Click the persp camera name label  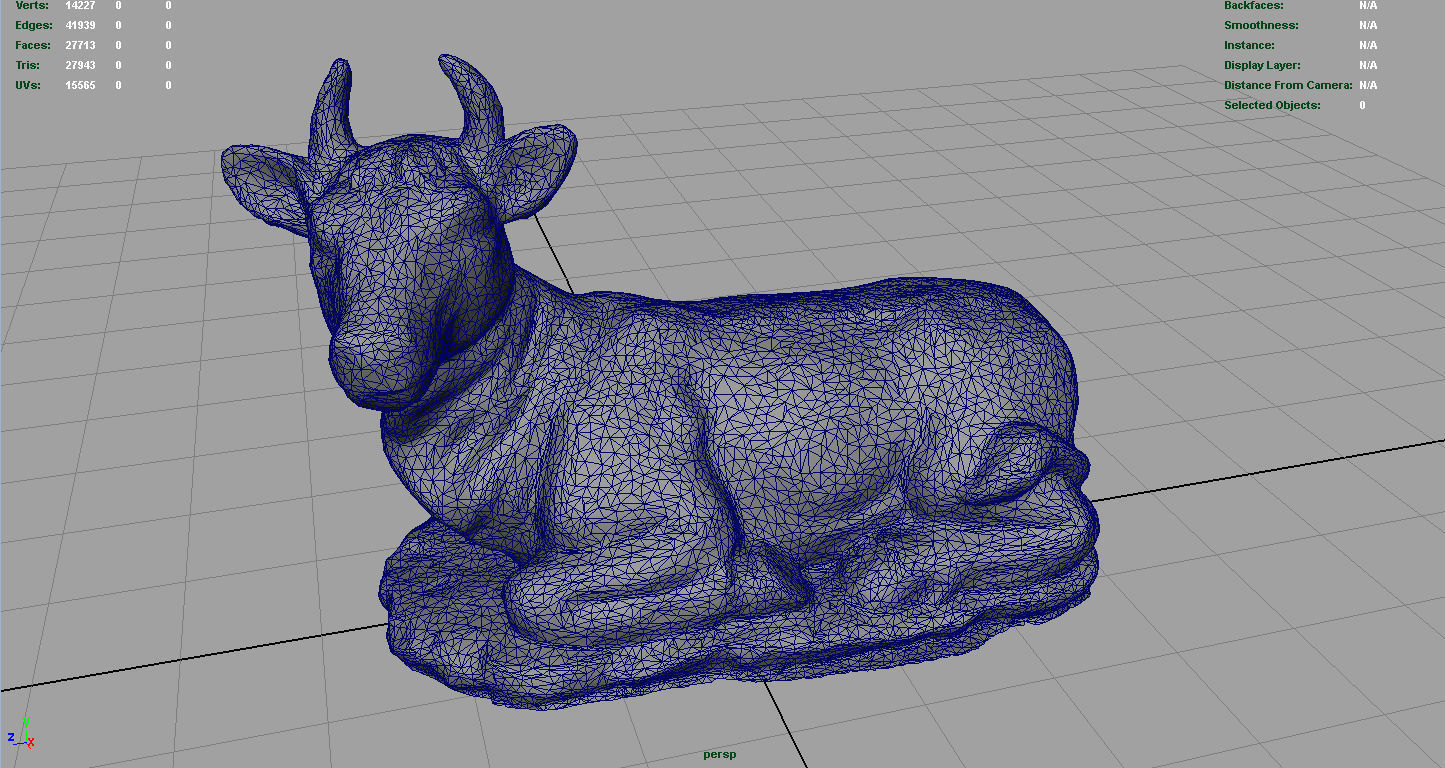click(719, 754)
